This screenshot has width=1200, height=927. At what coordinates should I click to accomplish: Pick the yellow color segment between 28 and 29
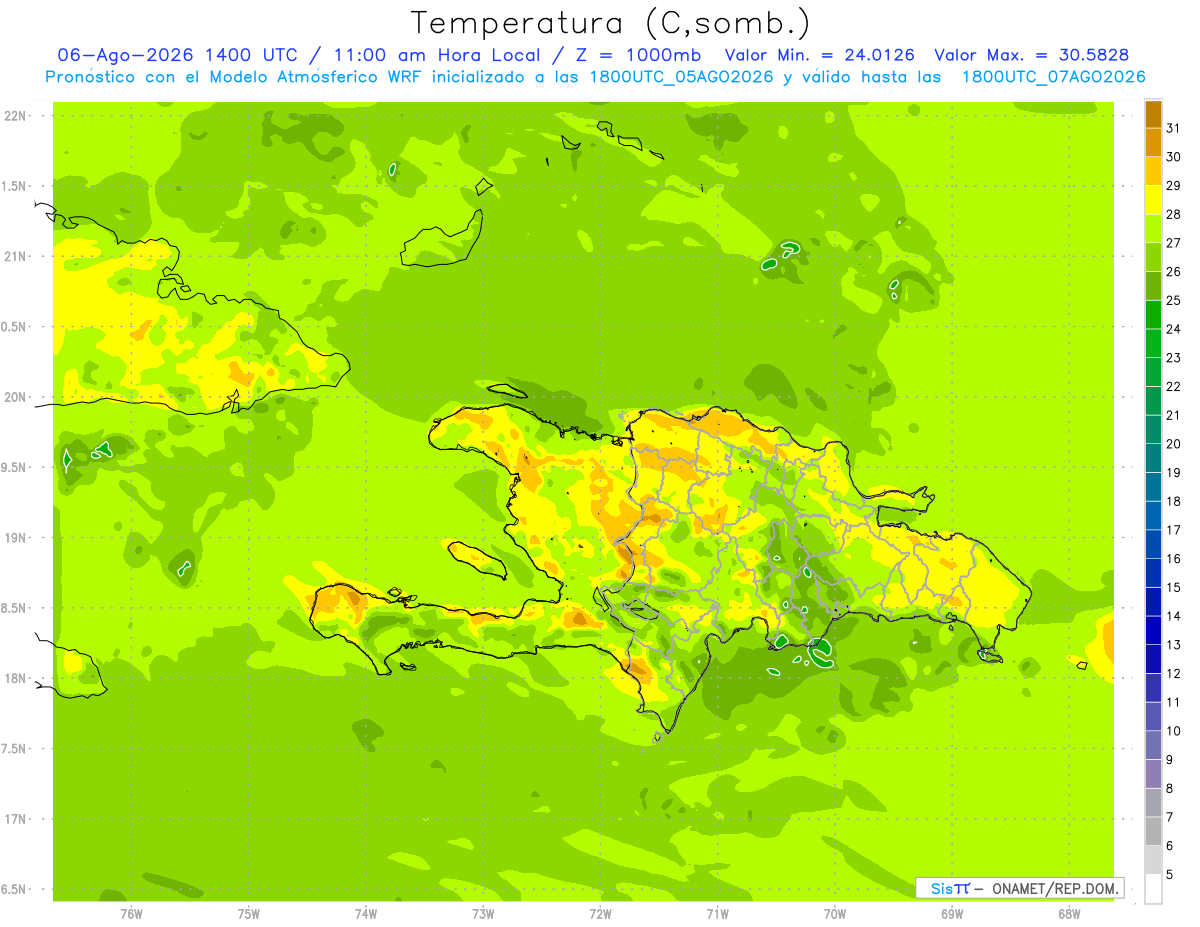click(x=1153, y=200)
